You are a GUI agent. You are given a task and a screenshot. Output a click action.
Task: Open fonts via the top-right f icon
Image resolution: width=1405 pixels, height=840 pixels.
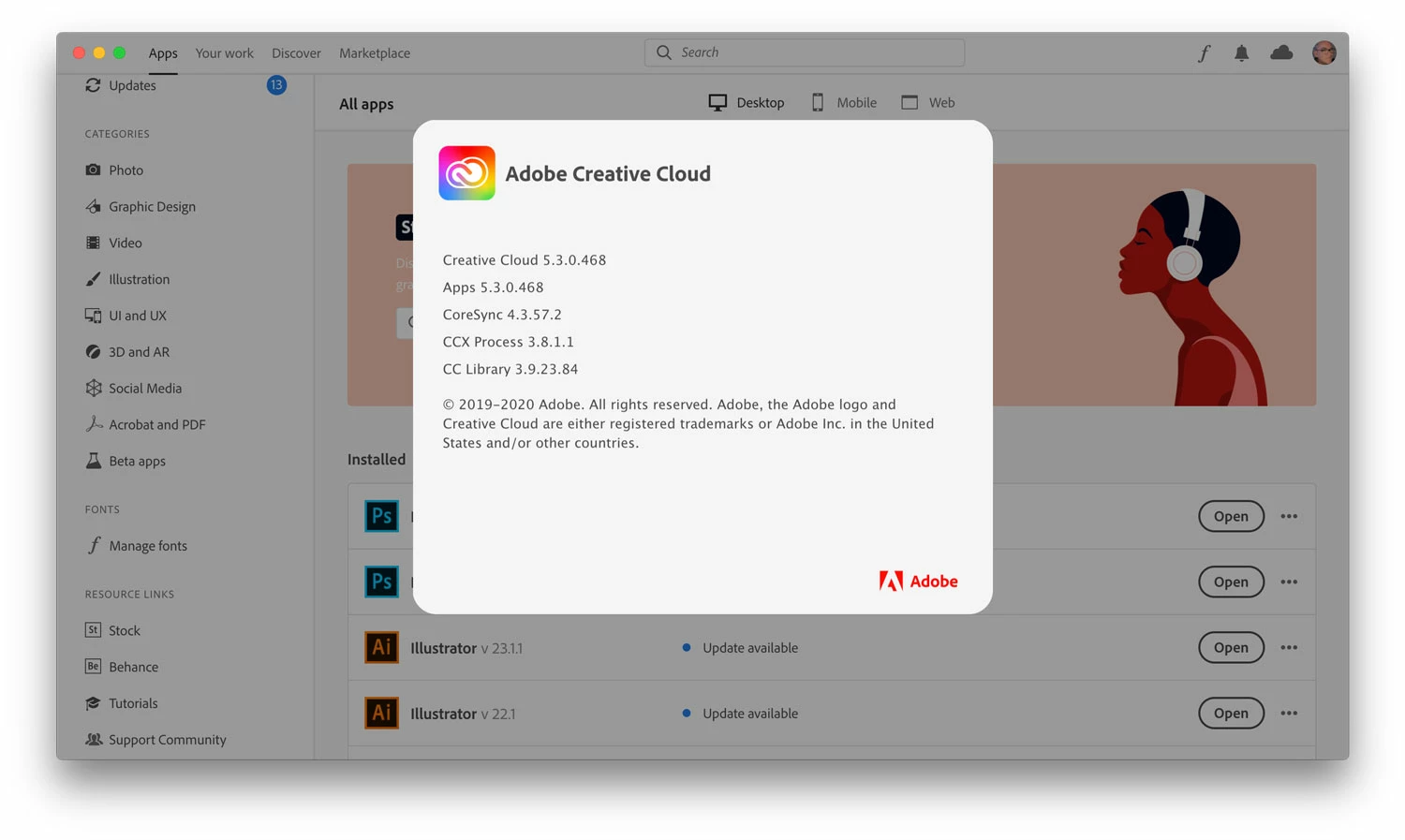pos(1204,53)
